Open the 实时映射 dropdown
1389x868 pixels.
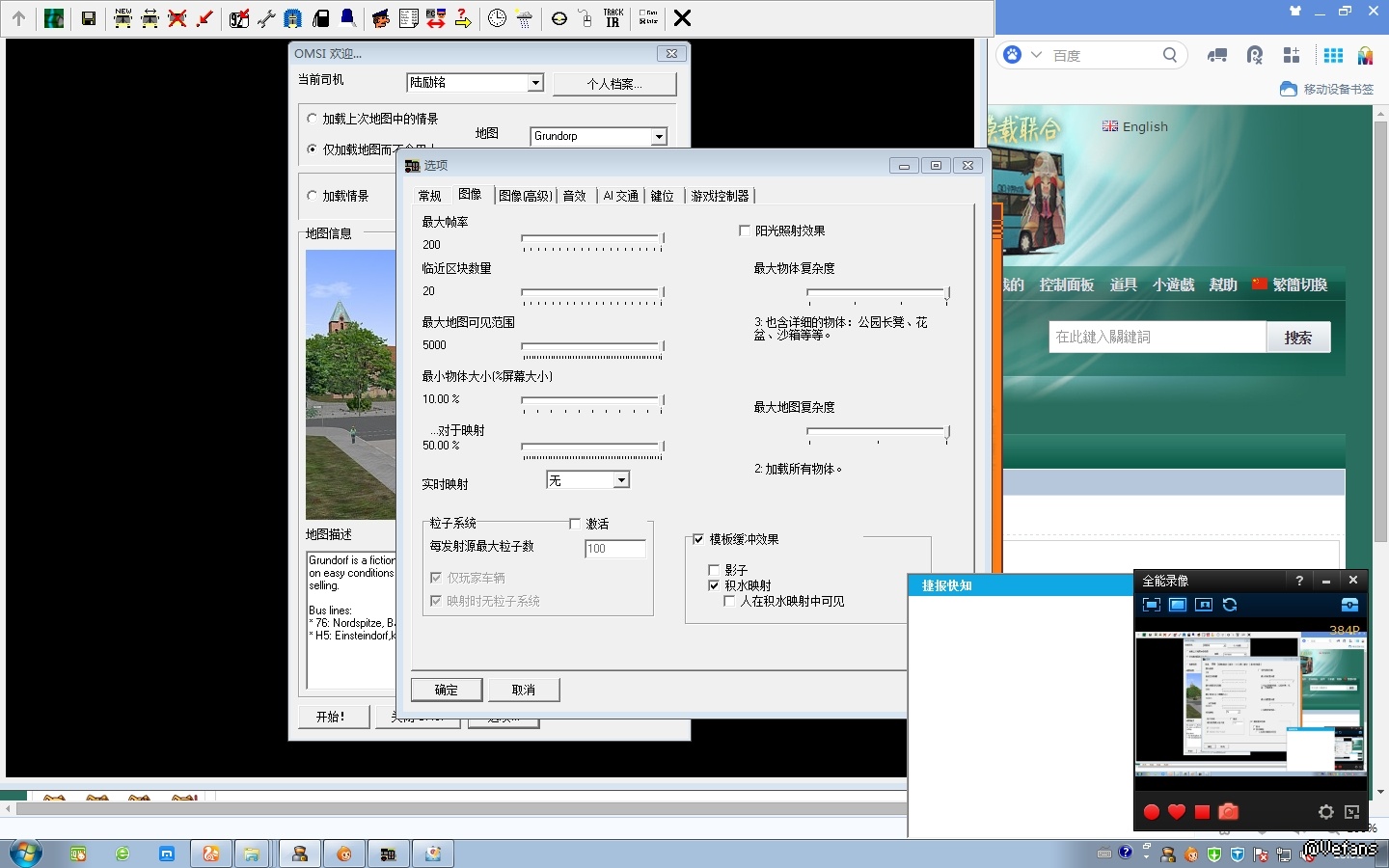coord(621,480)
